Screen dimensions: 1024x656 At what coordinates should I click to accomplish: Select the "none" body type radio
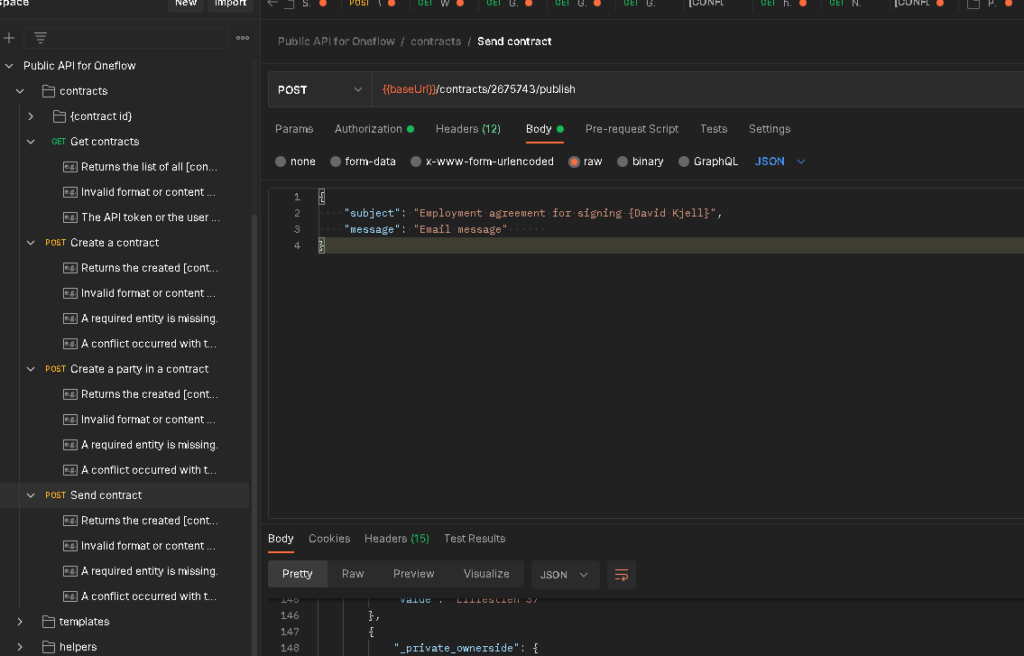[281, 161]
